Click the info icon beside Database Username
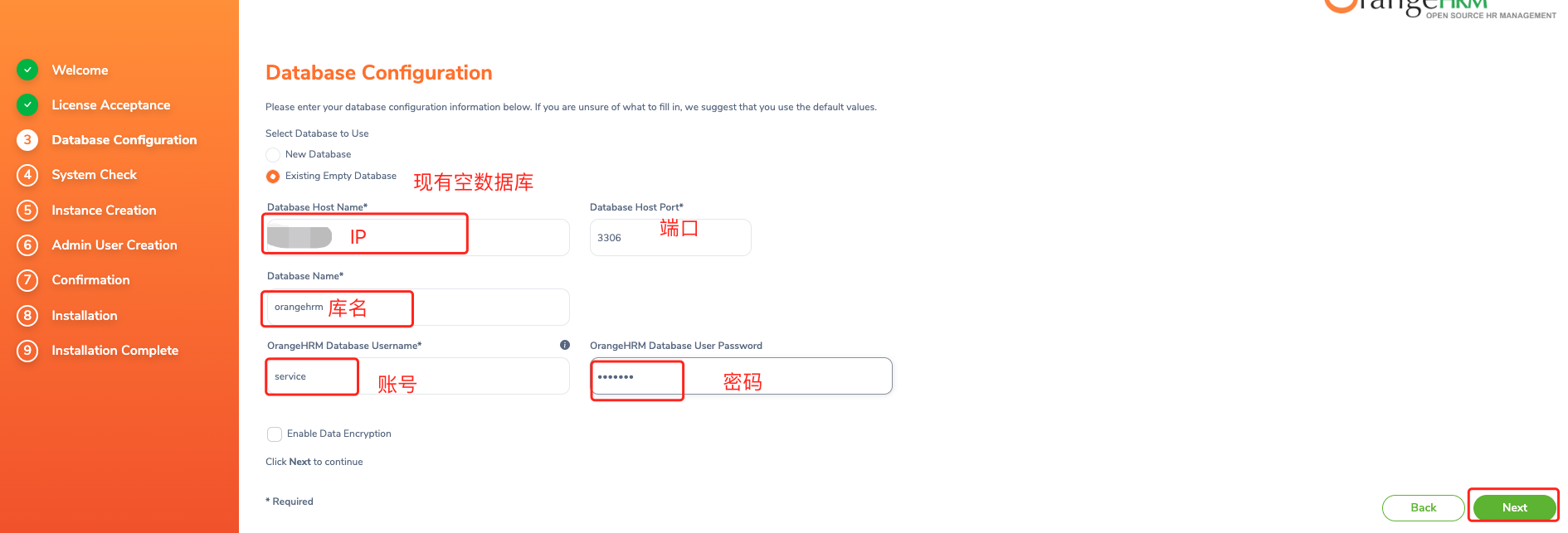This screenshot has height=533, width=1568. (565, 345)
